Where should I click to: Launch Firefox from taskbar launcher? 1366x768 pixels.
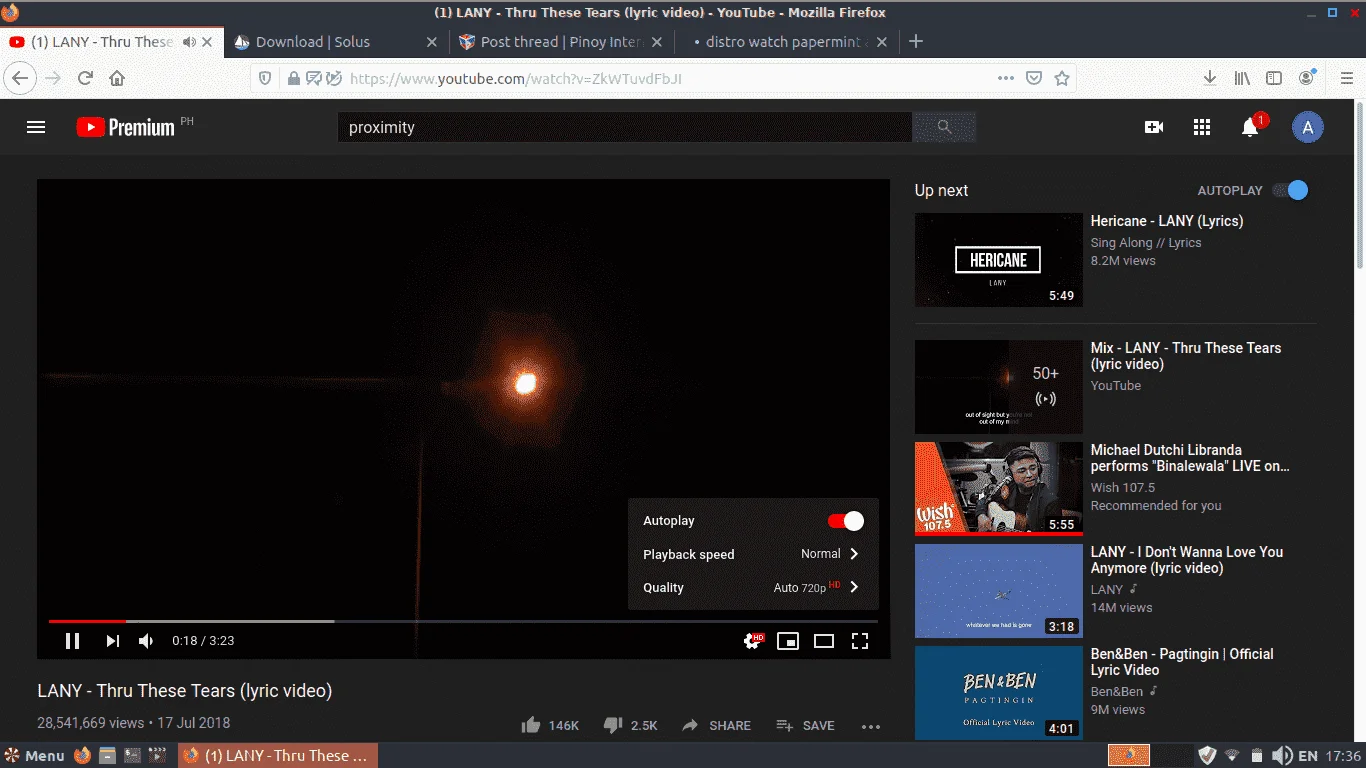pos(82,756)
